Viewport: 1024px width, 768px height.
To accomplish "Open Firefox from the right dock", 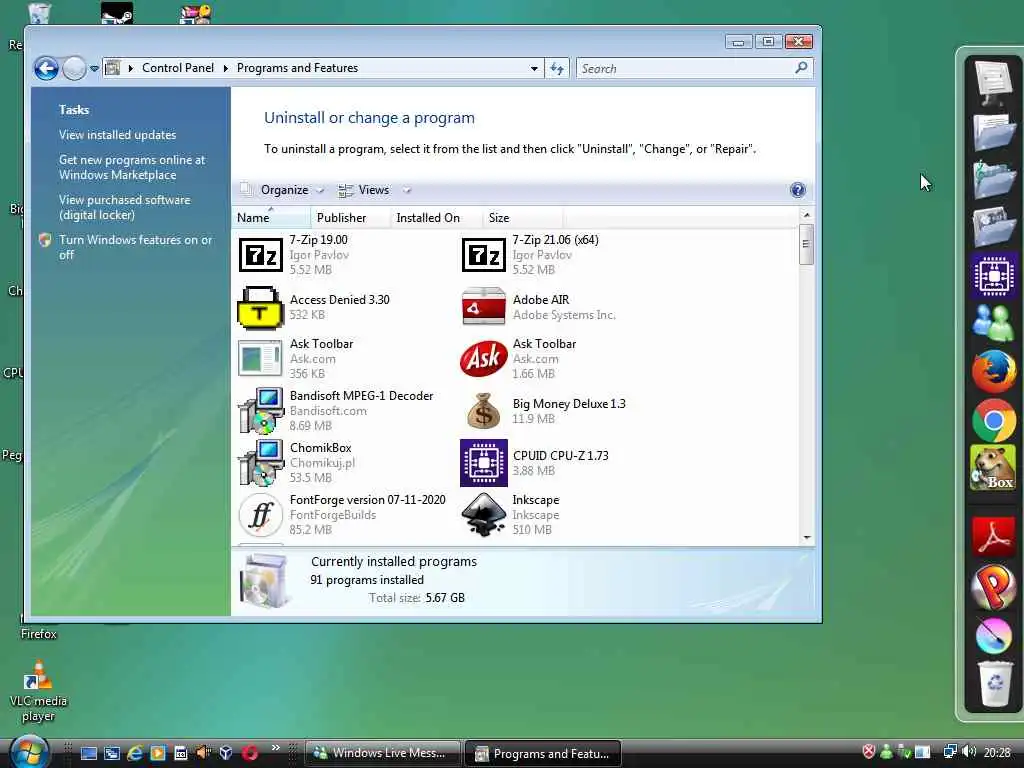I will pyautogui.click(x=993, y=370).
